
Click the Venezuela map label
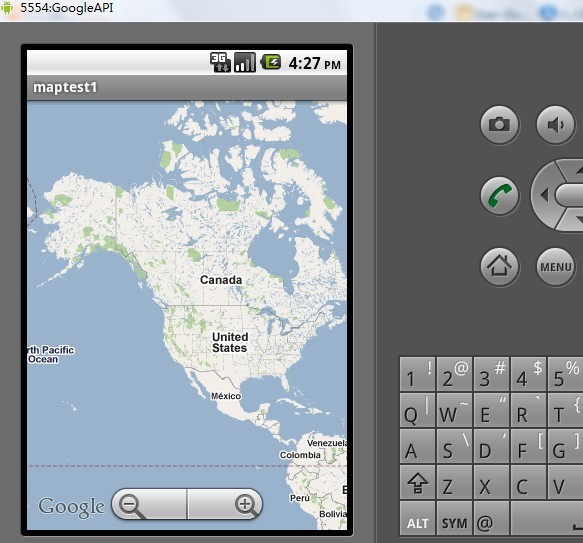[x=327, y=443]
